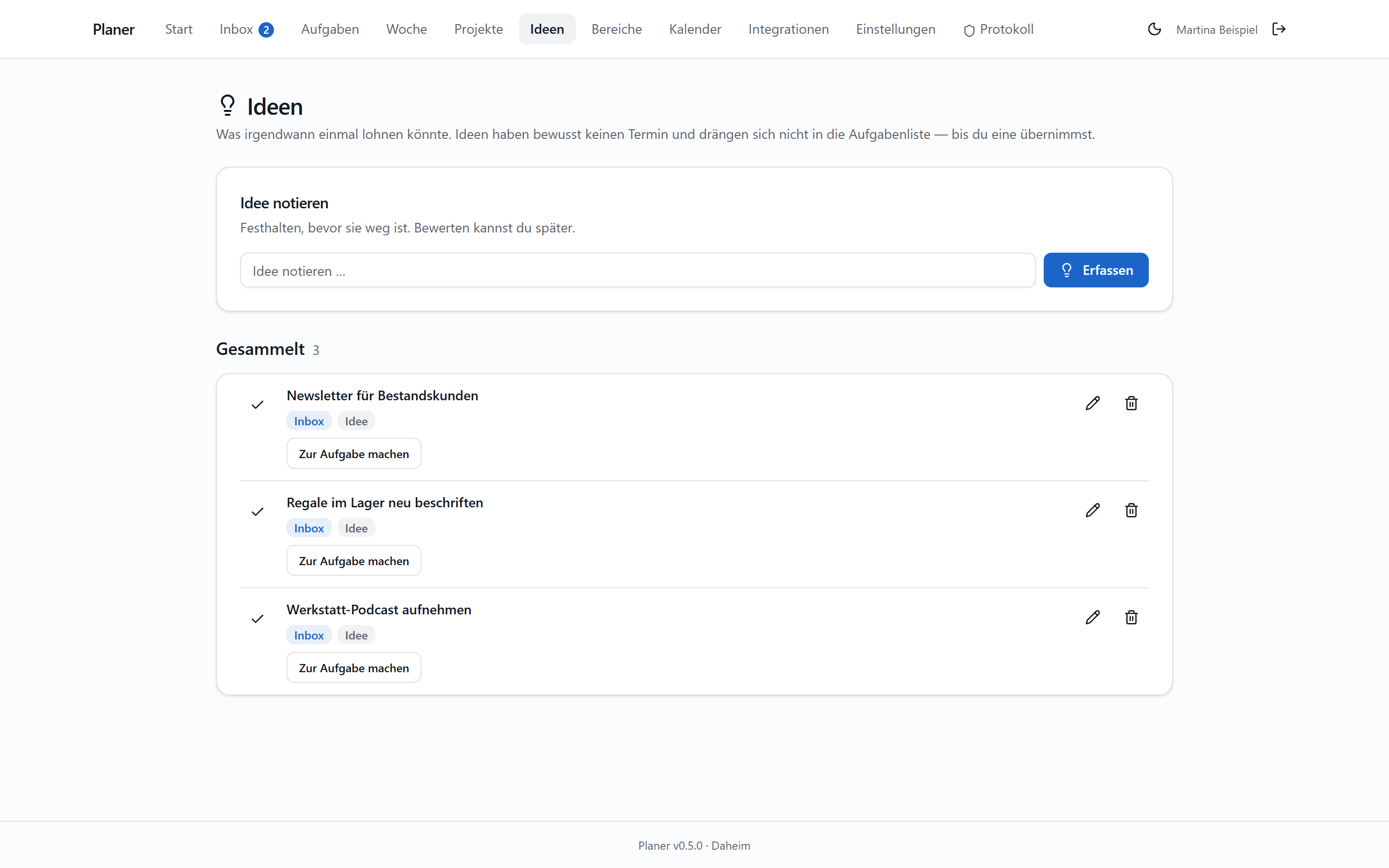Edit the Regale im Lager idea
The width and height of the screenshot is (1389, 868).
click(x=1093, y=510)
